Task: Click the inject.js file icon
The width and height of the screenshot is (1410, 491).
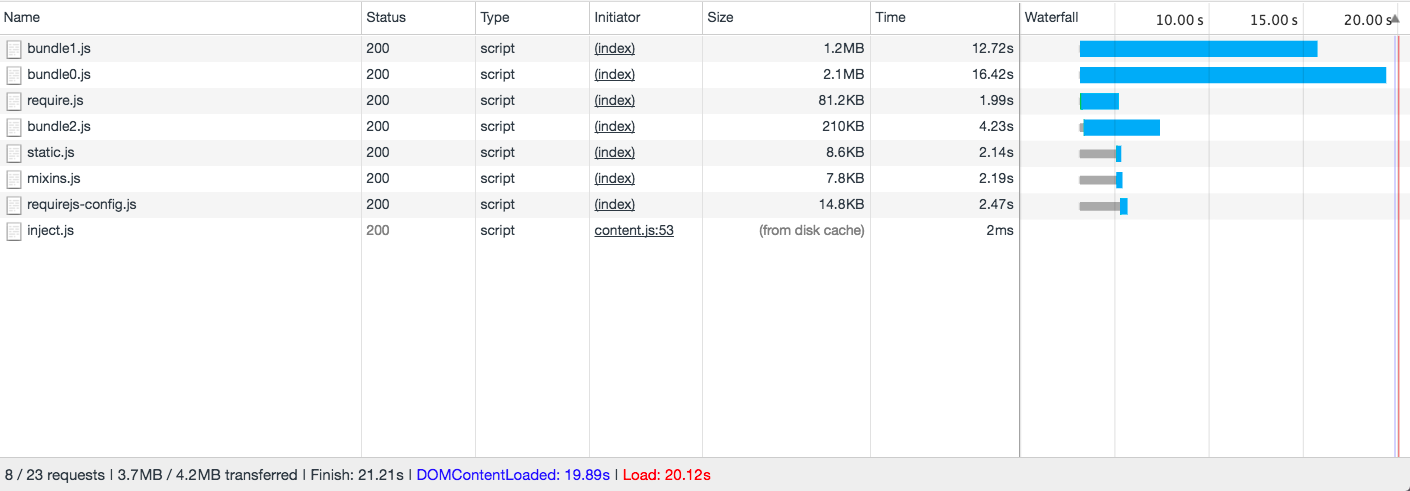Action: point(14,231)
